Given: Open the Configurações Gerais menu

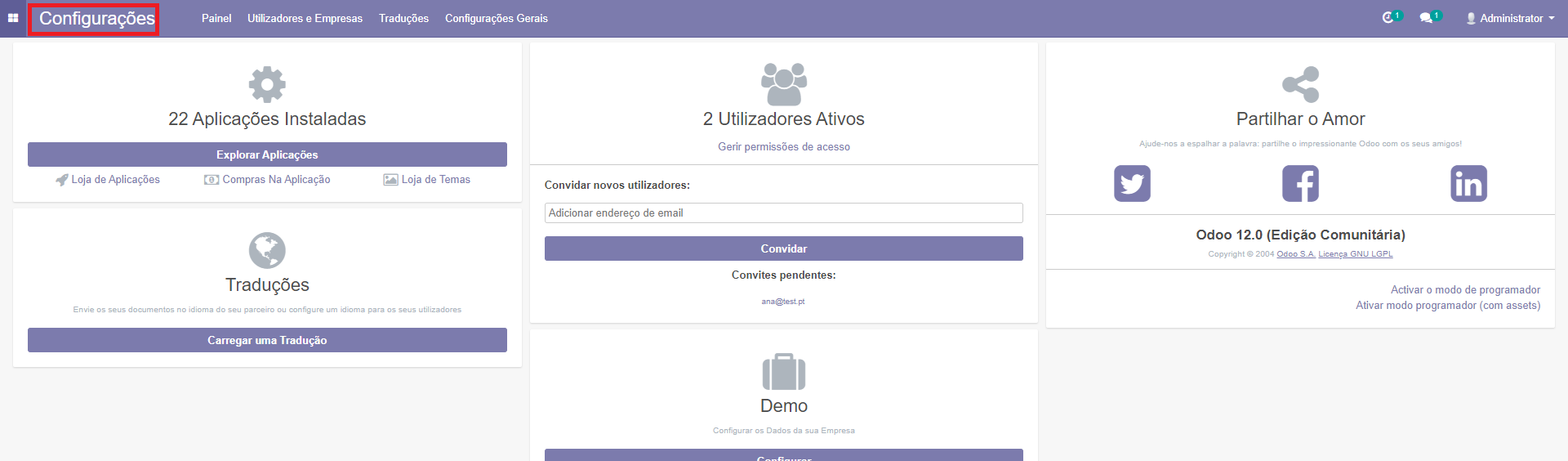Looking at the screenshot, I should (496, 18).
